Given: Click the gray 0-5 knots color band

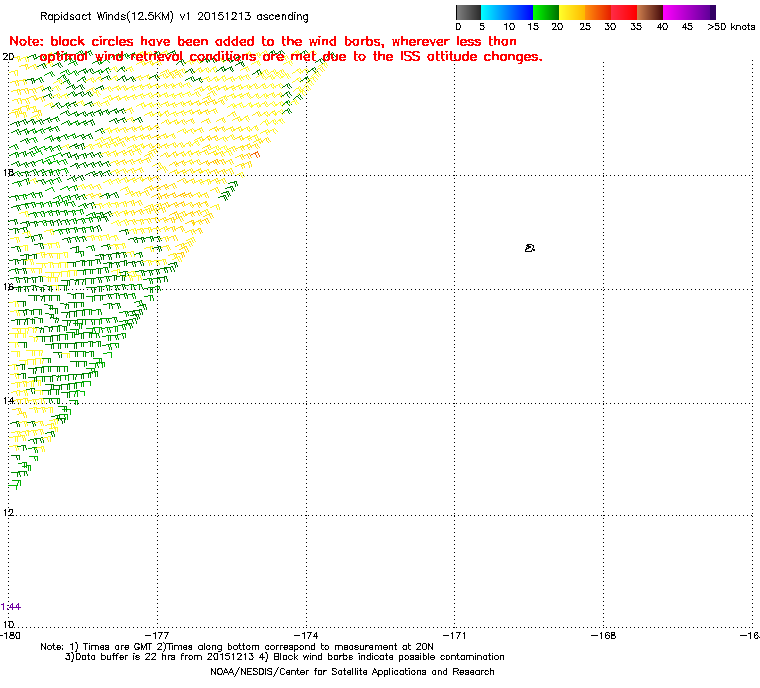Looking at the screenshot, I should point(468,12).
